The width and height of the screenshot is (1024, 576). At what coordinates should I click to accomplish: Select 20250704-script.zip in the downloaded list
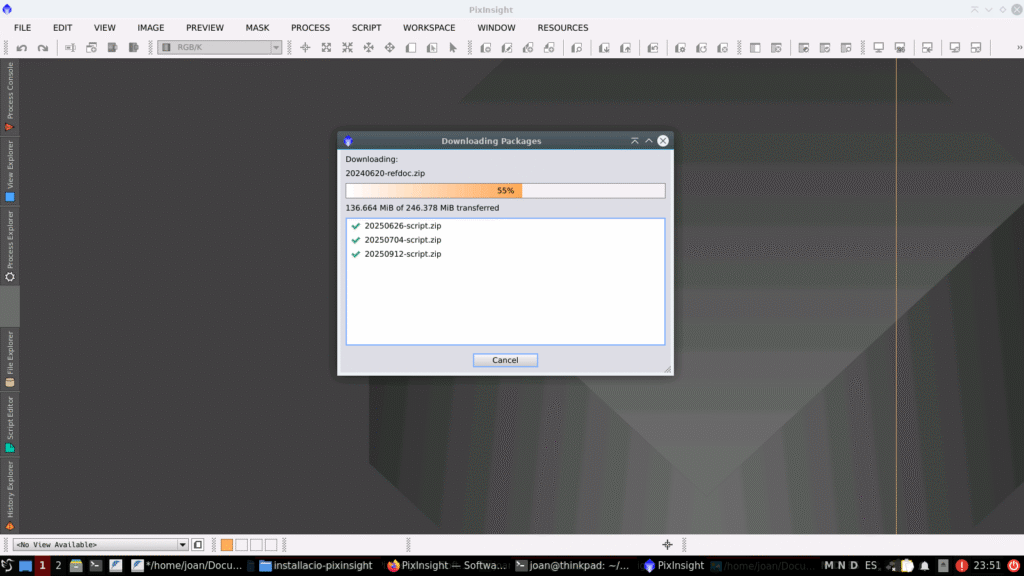coord(402,240)
